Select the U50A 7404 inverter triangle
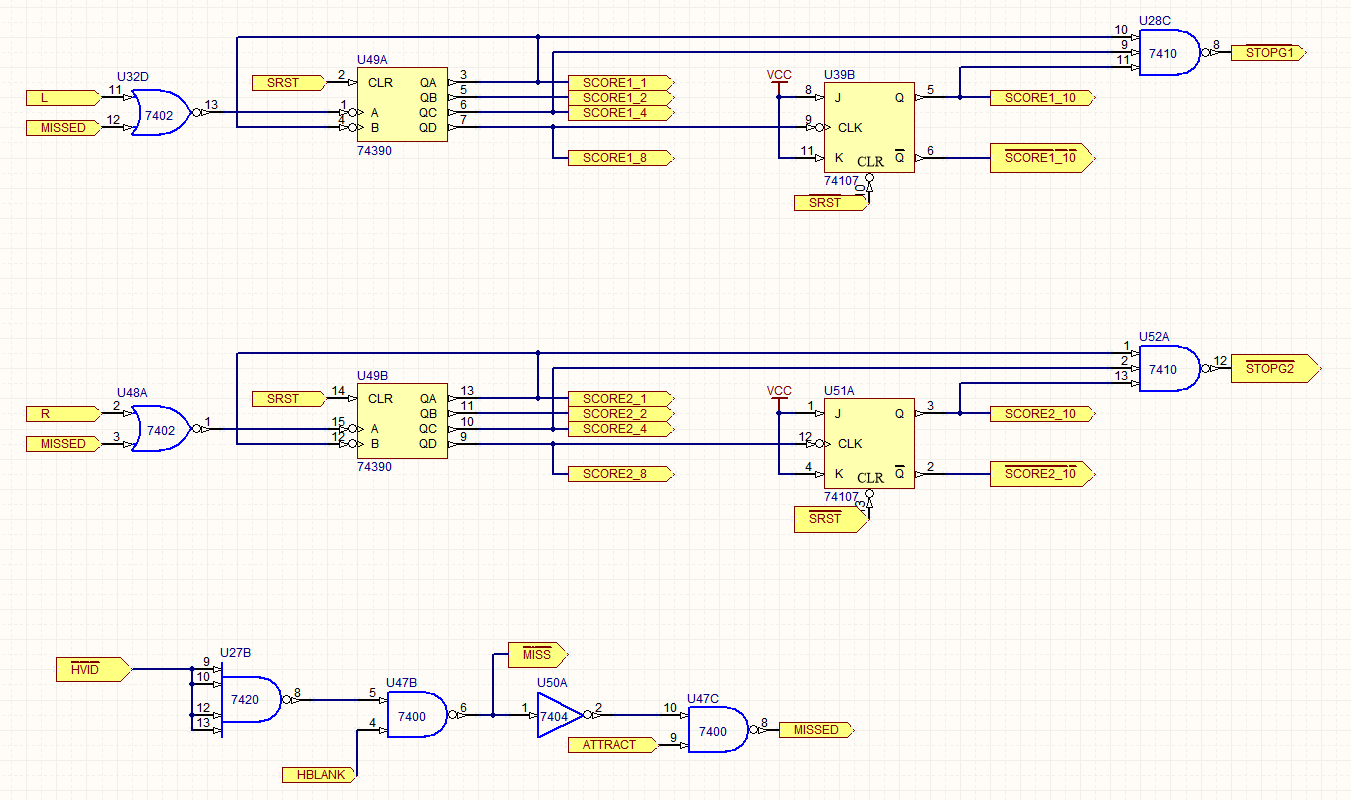1351x800 pixels. 559,715
